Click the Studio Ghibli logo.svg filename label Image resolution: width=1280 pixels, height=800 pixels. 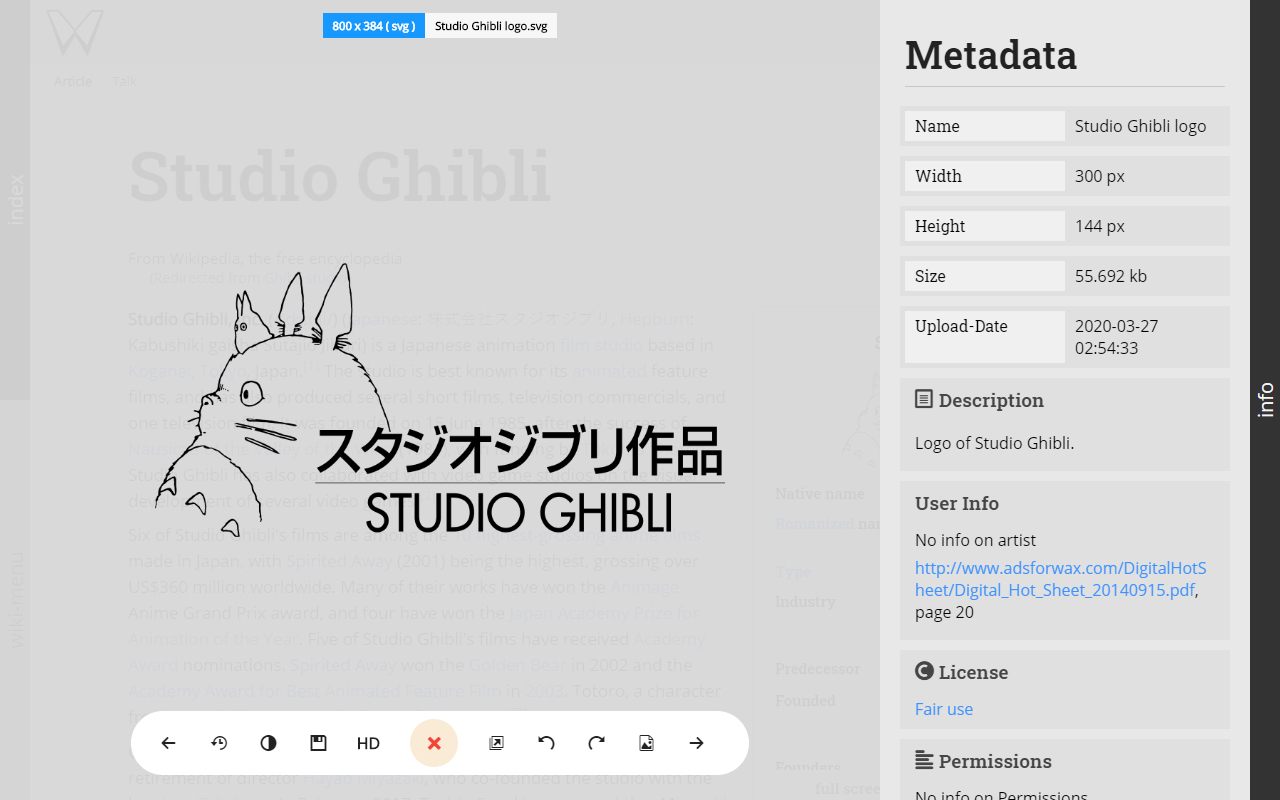[491, 26]
